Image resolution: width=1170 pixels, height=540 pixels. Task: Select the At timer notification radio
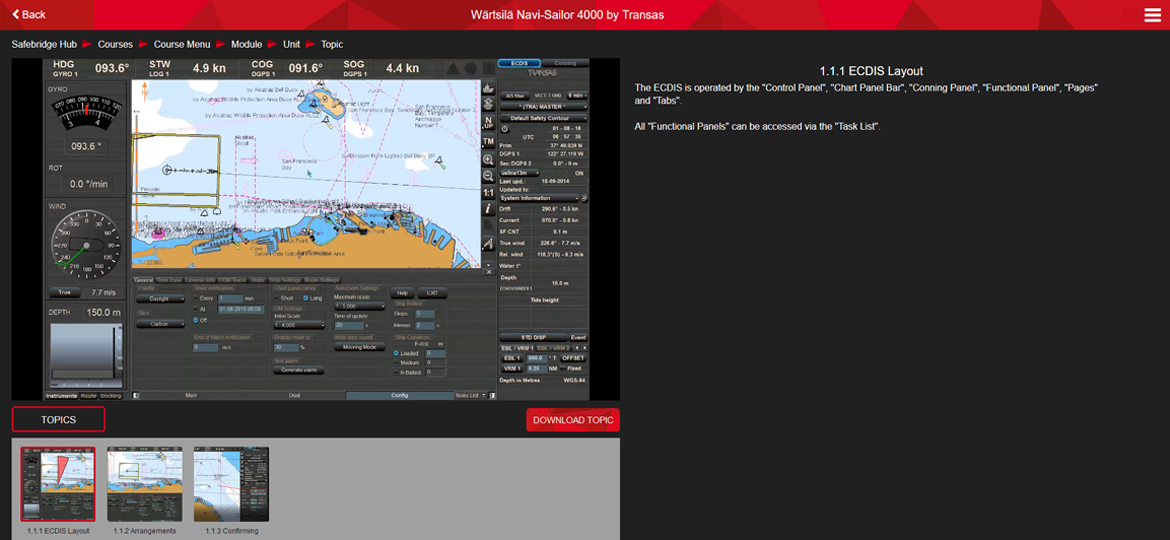pyautogui.click(x=195, y=309)
